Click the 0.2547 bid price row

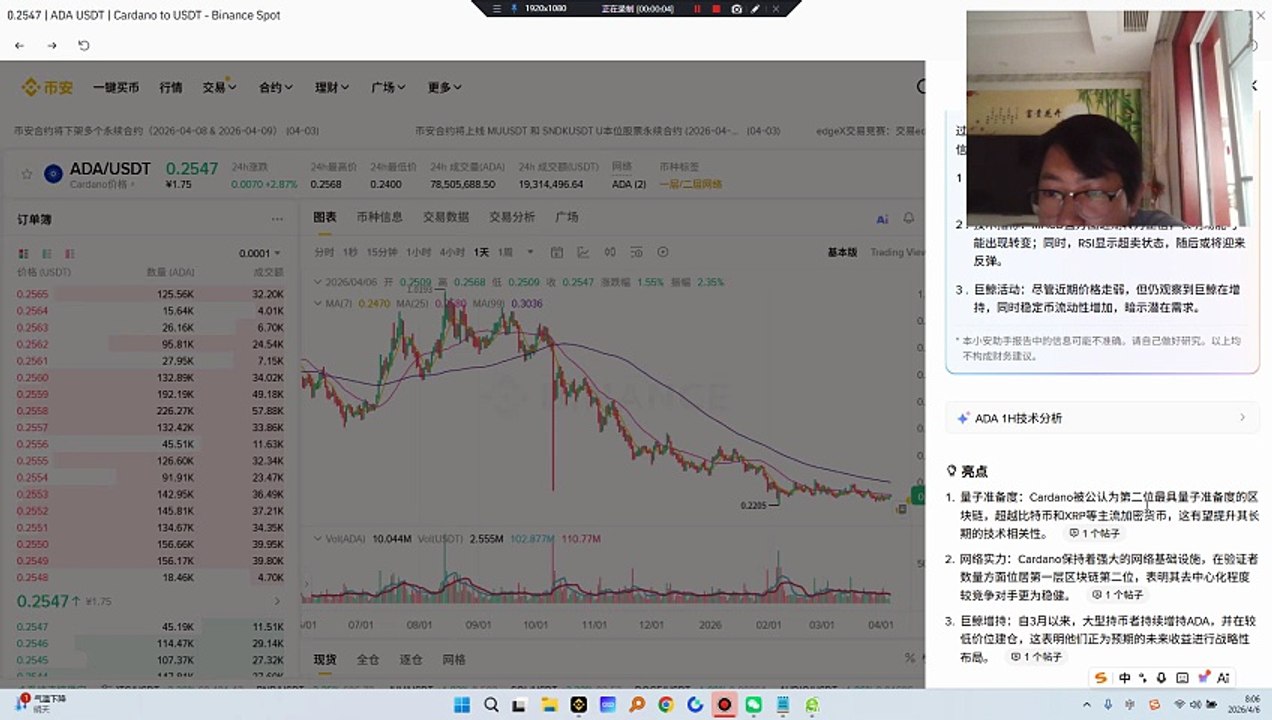point(150,626)
